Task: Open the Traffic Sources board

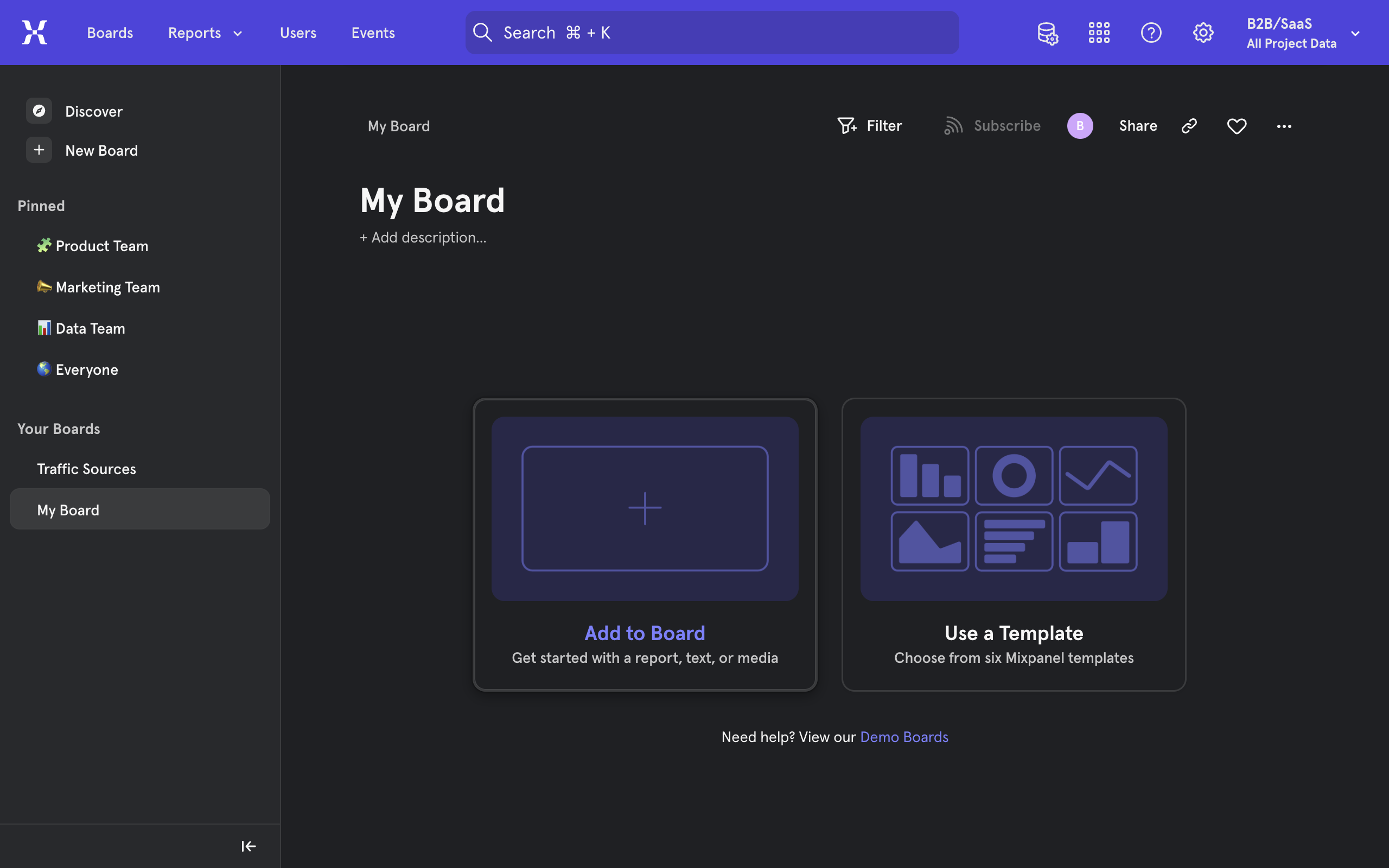Action: pyautogui.click(x=139, y=468)
